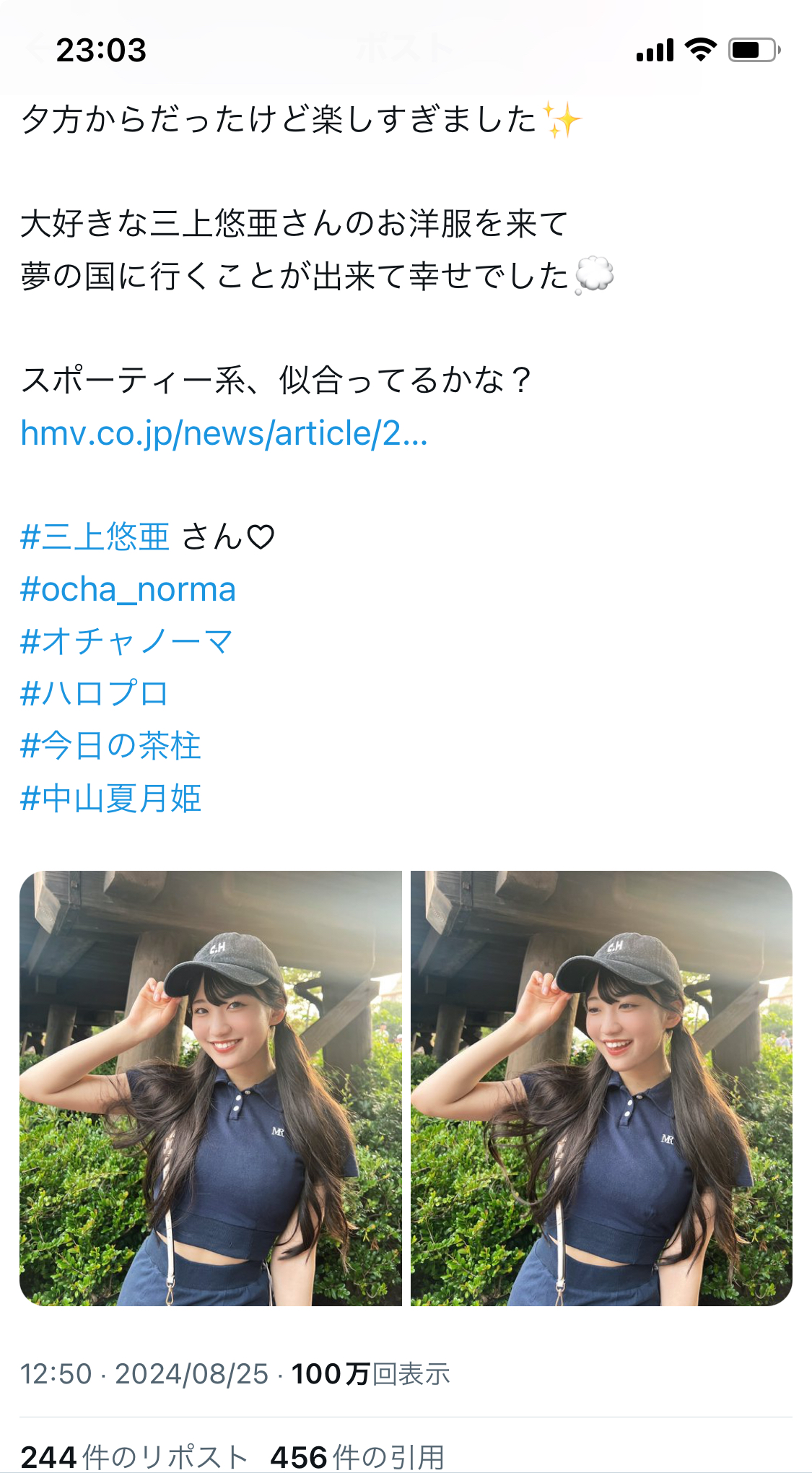This screenshot has width=812, height=1473.
Task: Tap the Wi-Fi status icon
Action: (700, 50)
